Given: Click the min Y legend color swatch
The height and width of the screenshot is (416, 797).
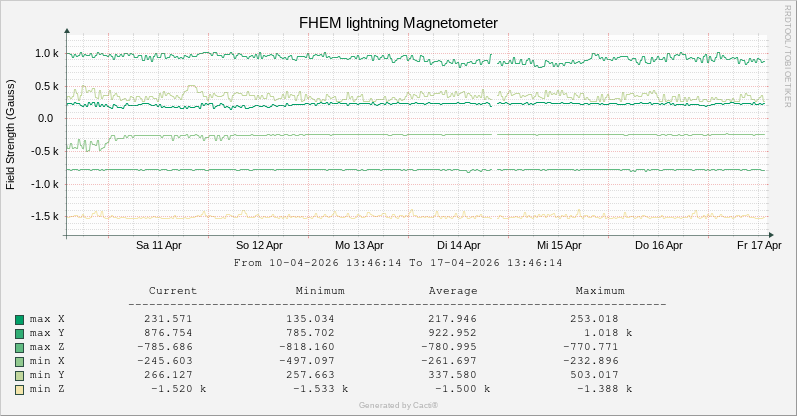Looking at the screenshot, I should point(19,375).
